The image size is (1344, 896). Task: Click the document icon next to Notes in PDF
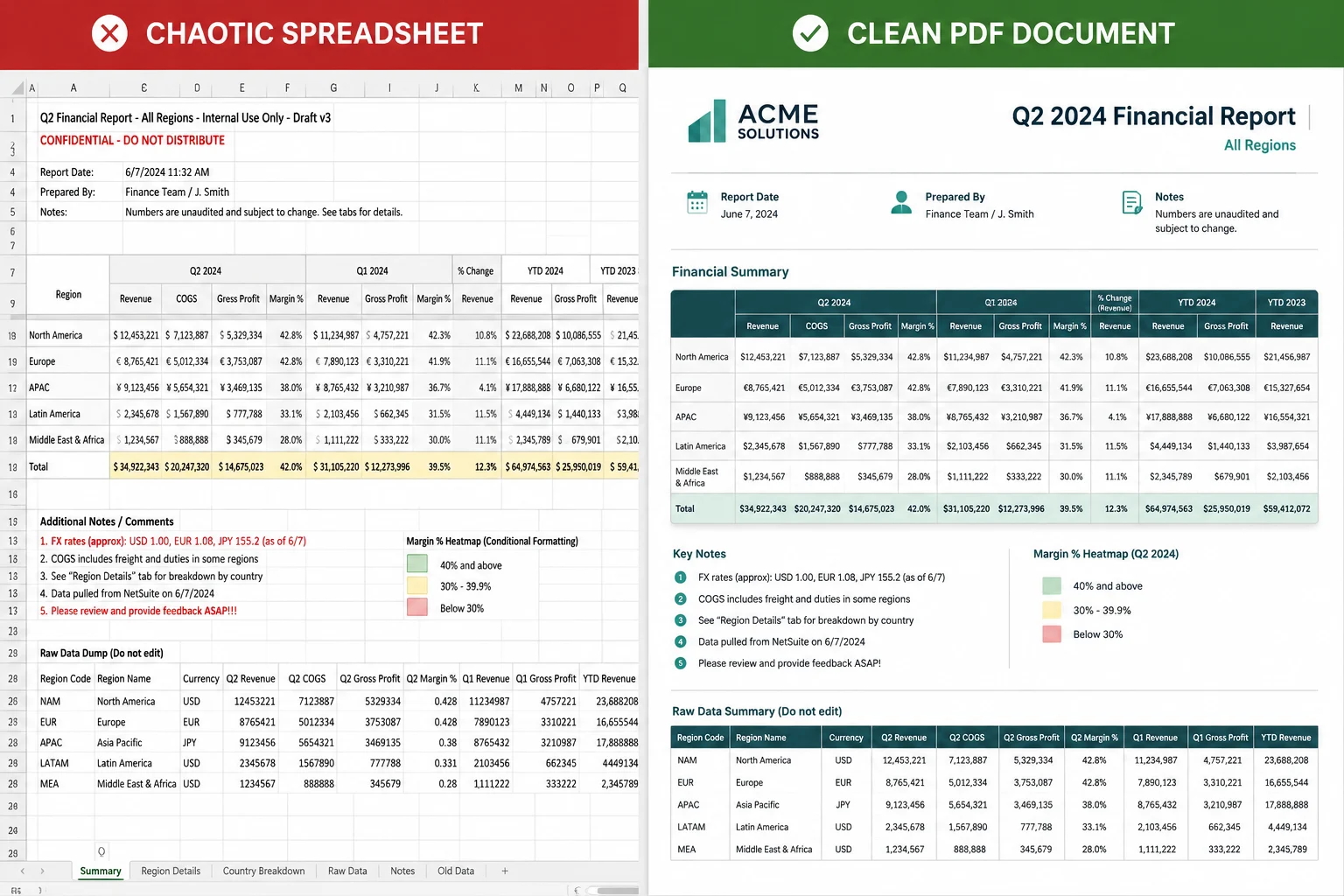pyautogui.click(x=1131, y=202)
